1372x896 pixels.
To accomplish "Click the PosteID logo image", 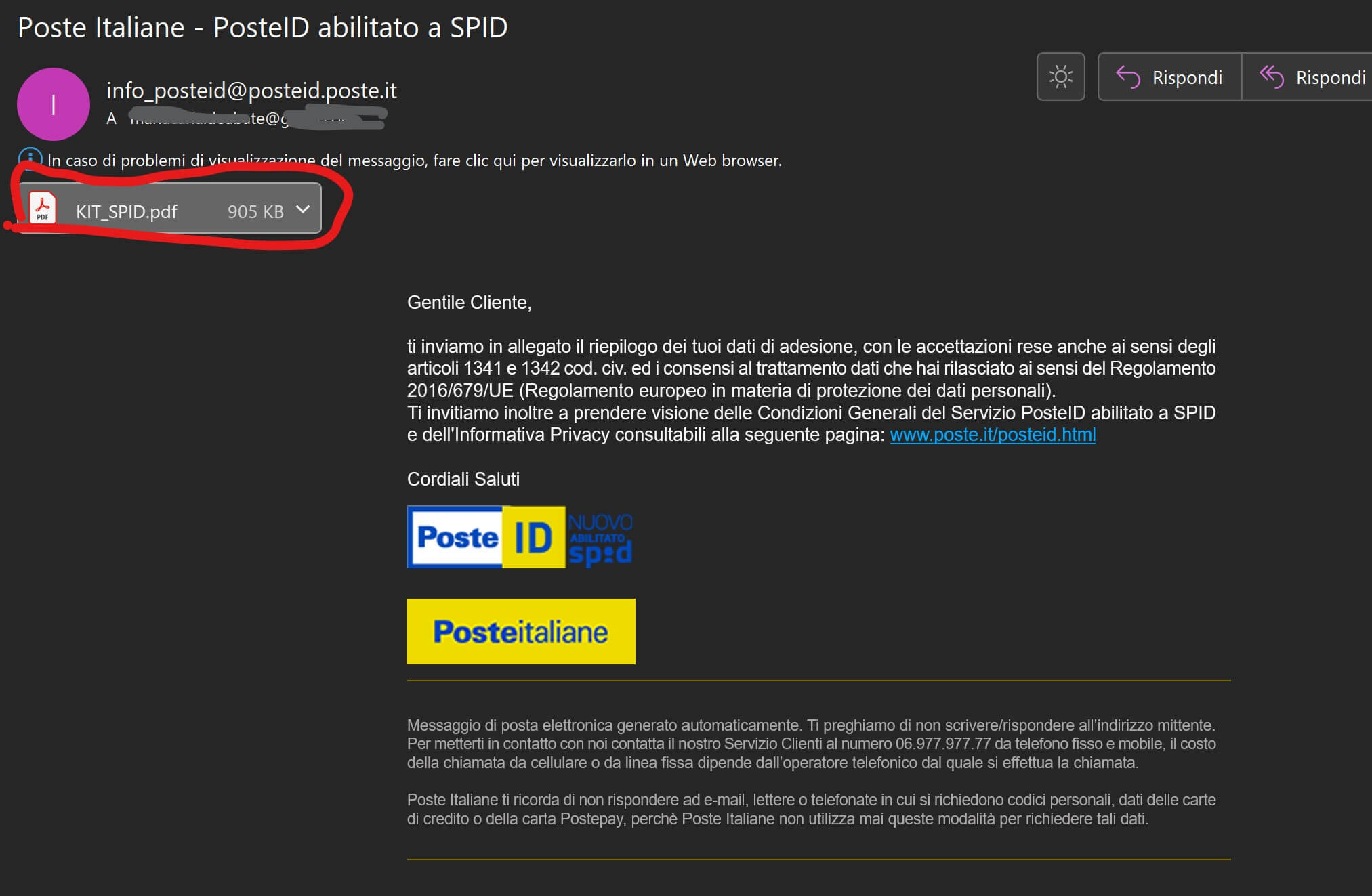I will 486,537.
